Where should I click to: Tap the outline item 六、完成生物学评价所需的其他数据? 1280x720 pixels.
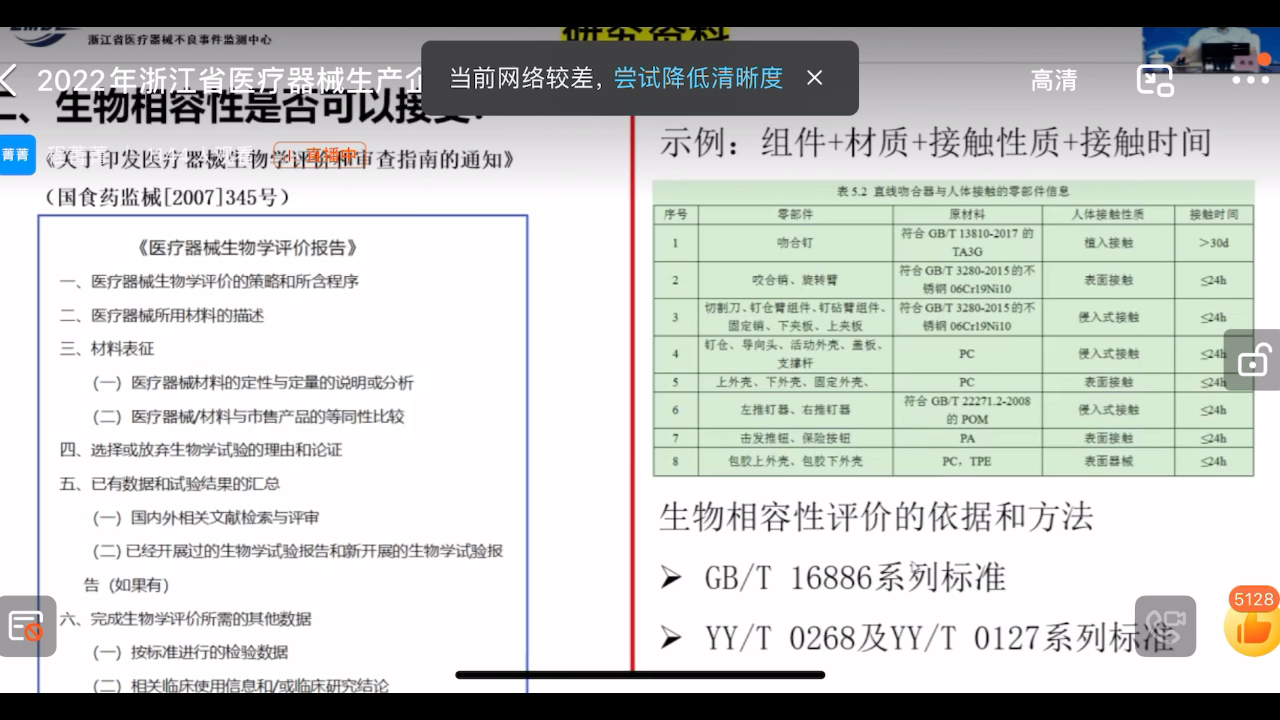click(x=185, y=618)
